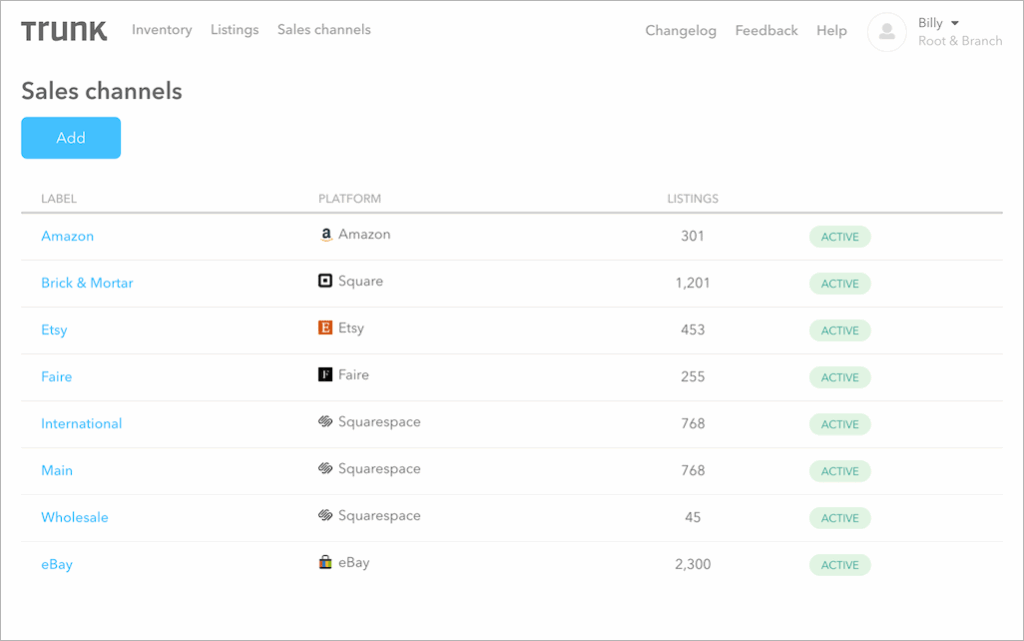This screenshot has height=641, width=1024.
Task: Open the Billy profile avatar
Action: [886, 32]
